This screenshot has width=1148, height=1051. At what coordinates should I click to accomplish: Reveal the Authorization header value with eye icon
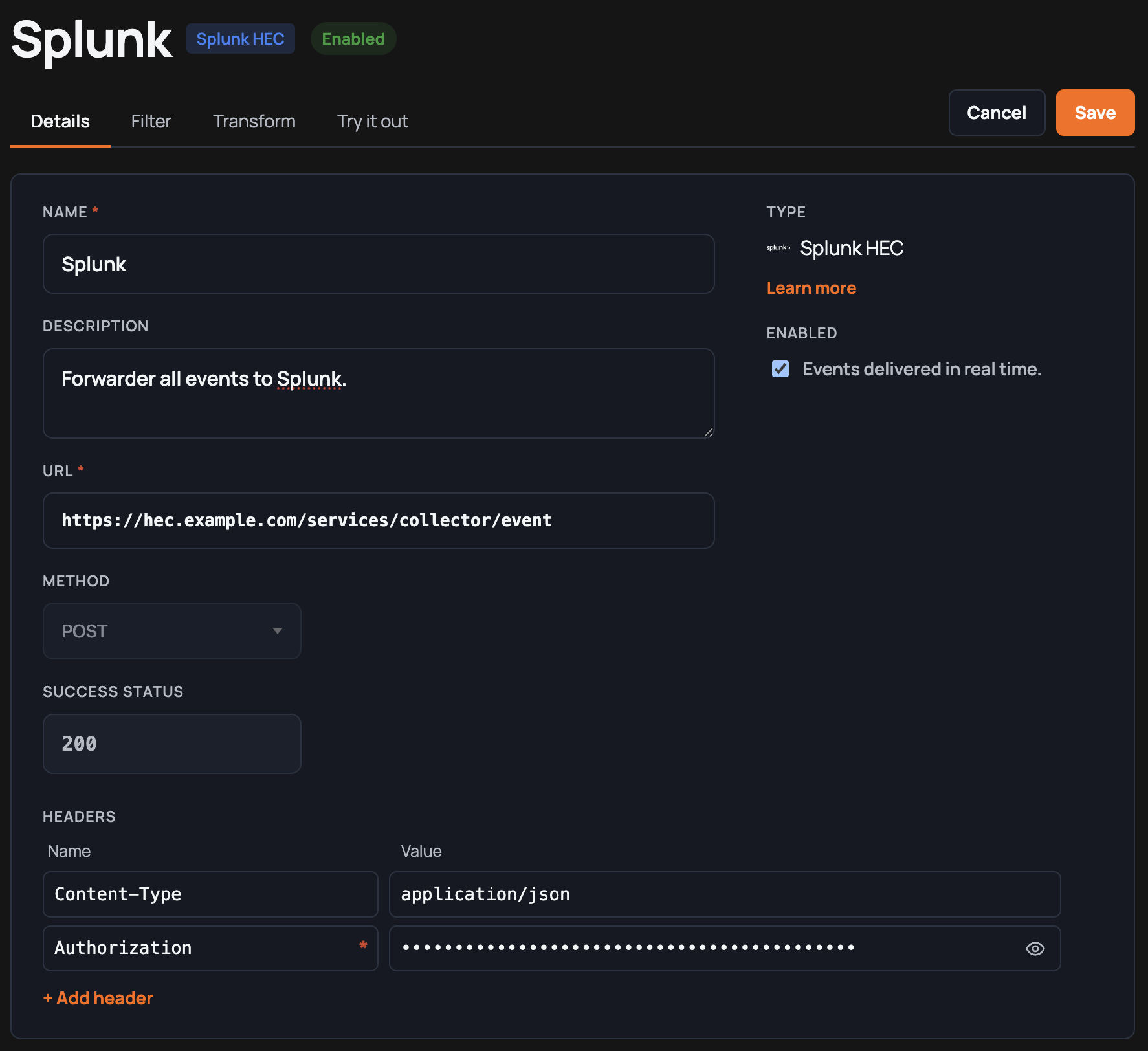(1035, 948)
